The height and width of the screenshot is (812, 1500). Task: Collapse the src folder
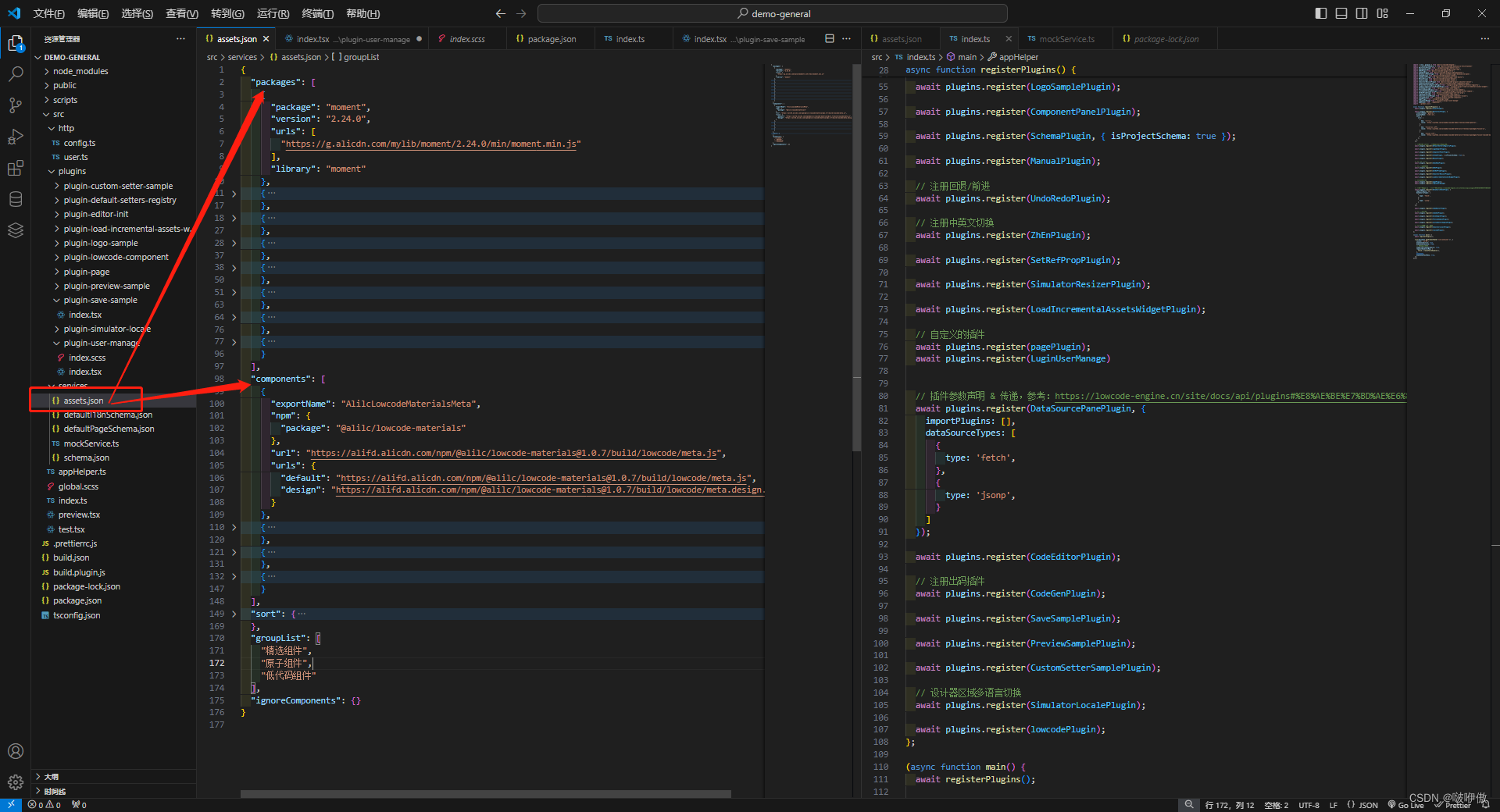[59, 114]
